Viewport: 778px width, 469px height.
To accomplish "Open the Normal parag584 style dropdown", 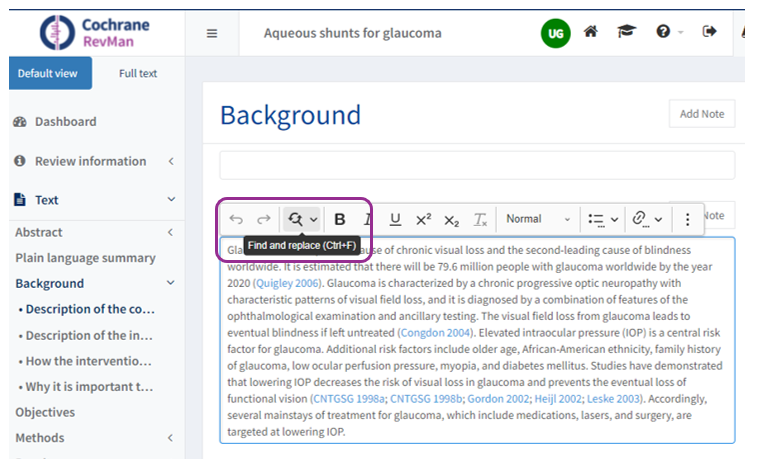I will [538, 219].
